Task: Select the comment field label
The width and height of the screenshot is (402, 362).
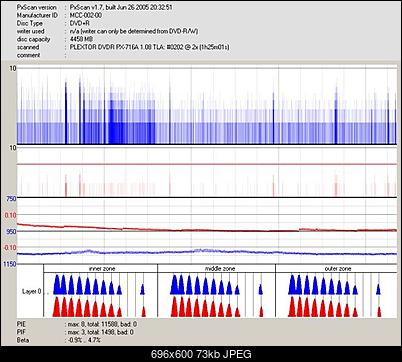Action: coord(28,55)
